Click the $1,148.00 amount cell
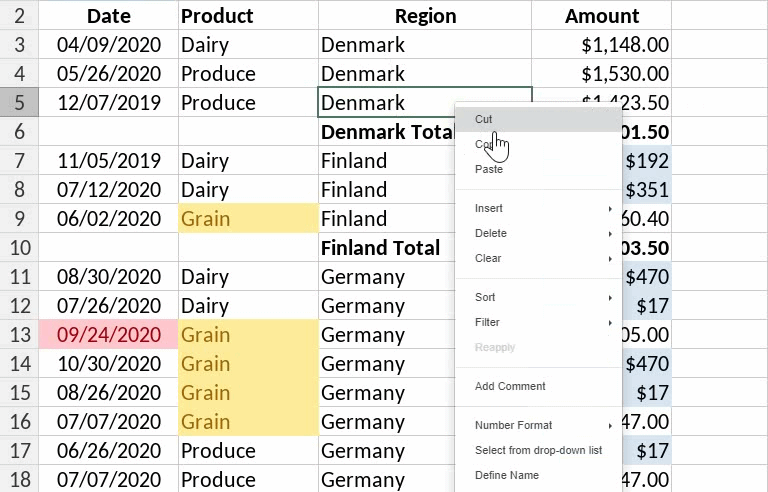The width and height of the screenshot is (768, 492). point(601,45)
